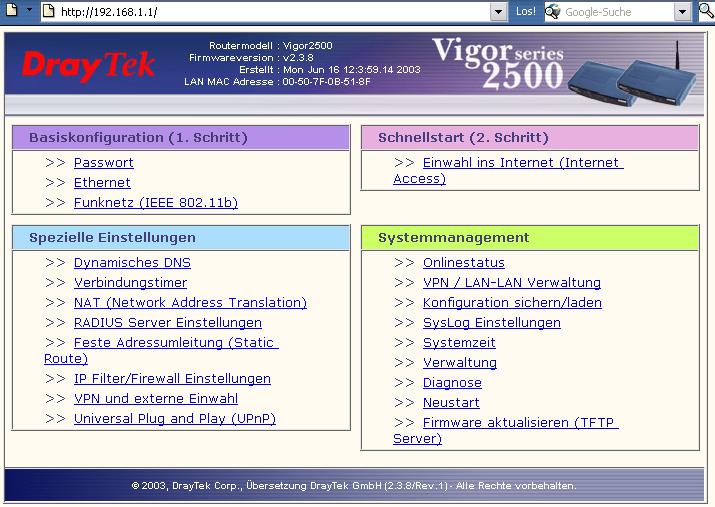Click the Firmwareversion v2.3.8 text
The image size is (715, 507).
tap(251, 58)
